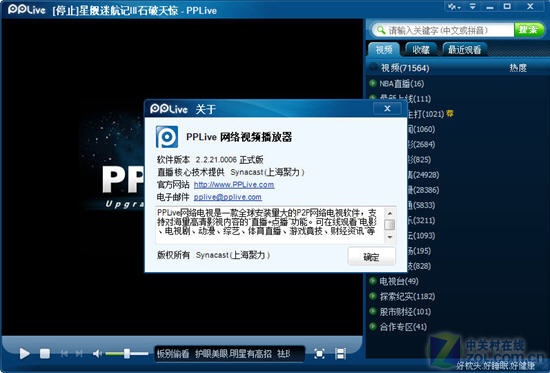Expand the 合作专区(41) category arrow
550x373 pixels.
373,326
